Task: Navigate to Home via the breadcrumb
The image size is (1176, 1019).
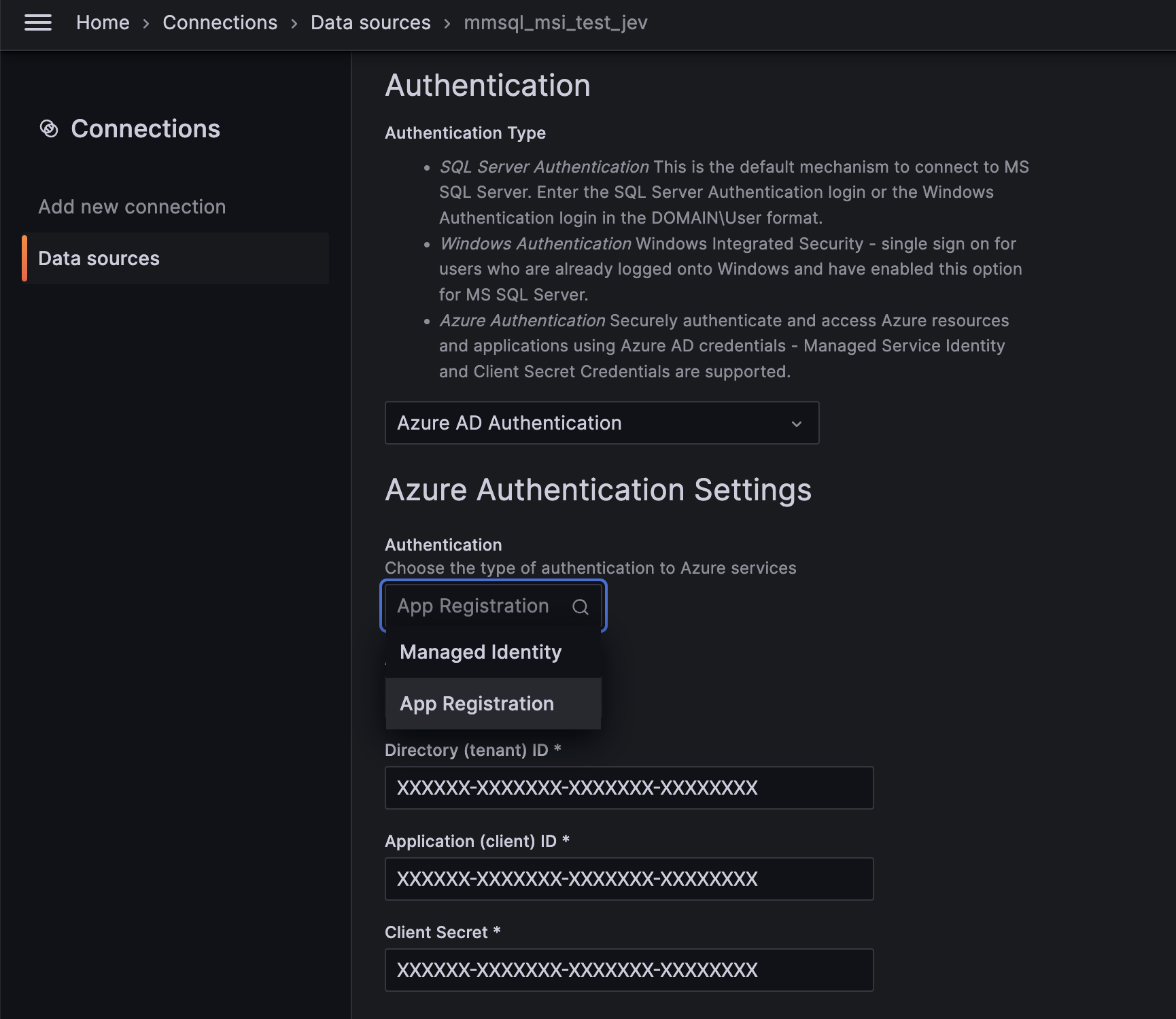Action: pyautogui.click(x=102, y=22)
